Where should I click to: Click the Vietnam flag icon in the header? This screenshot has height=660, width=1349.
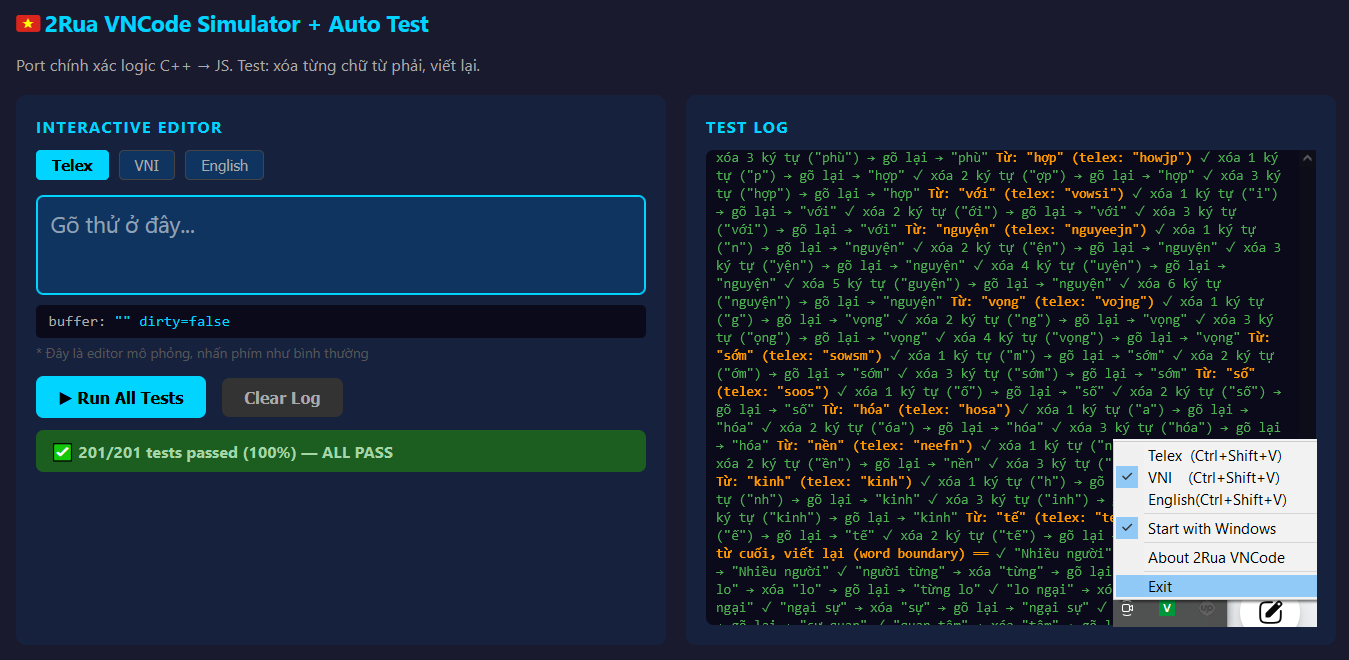[x=27, y=24]
